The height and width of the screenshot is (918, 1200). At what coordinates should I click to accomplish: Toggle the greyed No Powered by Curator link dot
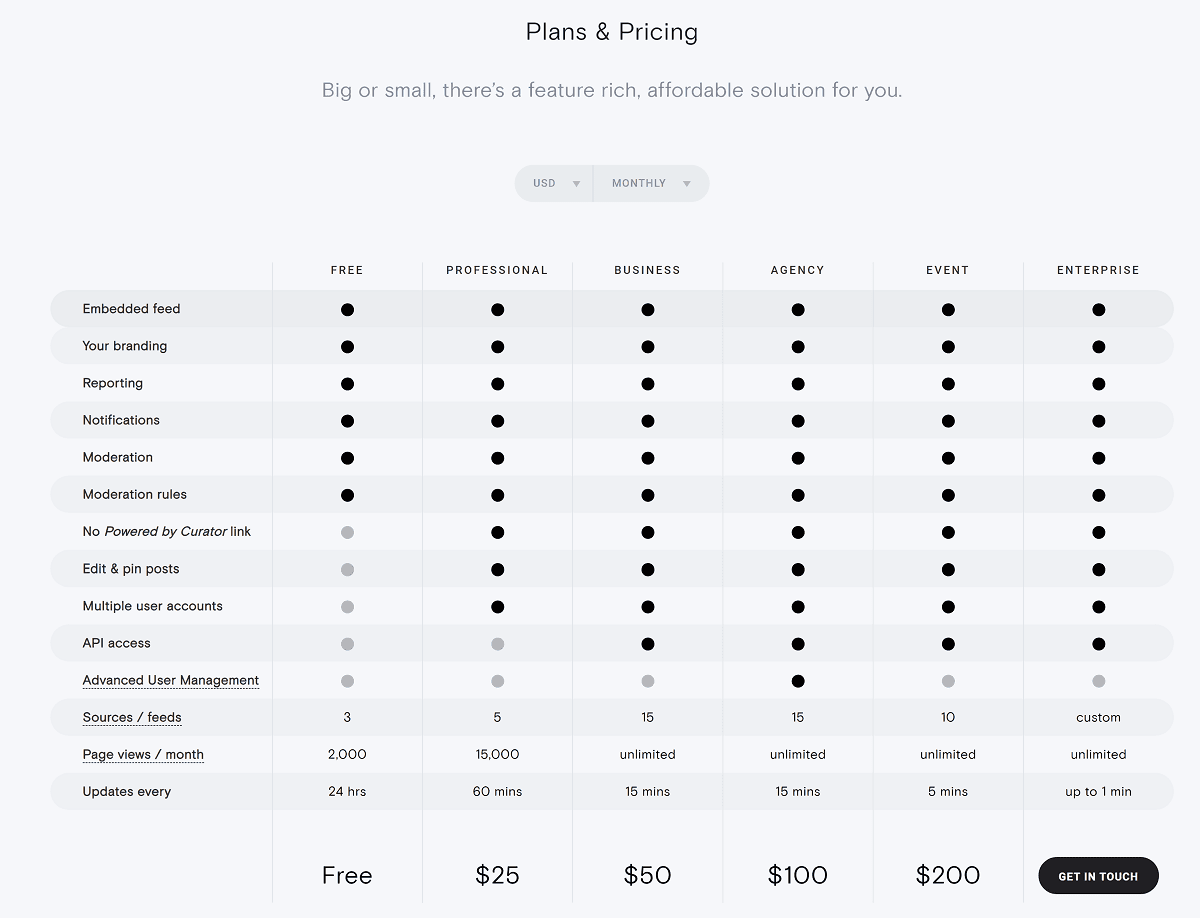point(347,532)
